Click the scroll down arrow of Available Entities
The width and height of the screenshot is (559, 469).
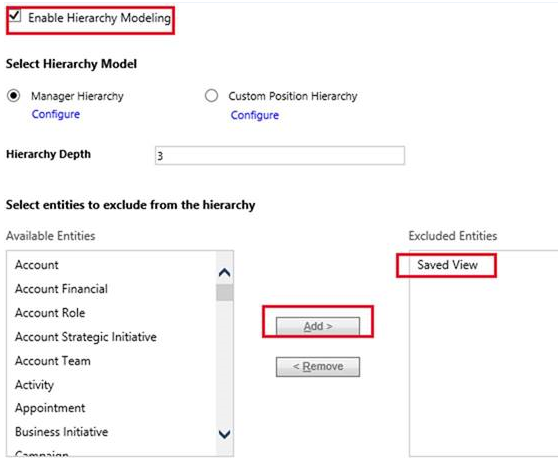[x=225, y=434]
